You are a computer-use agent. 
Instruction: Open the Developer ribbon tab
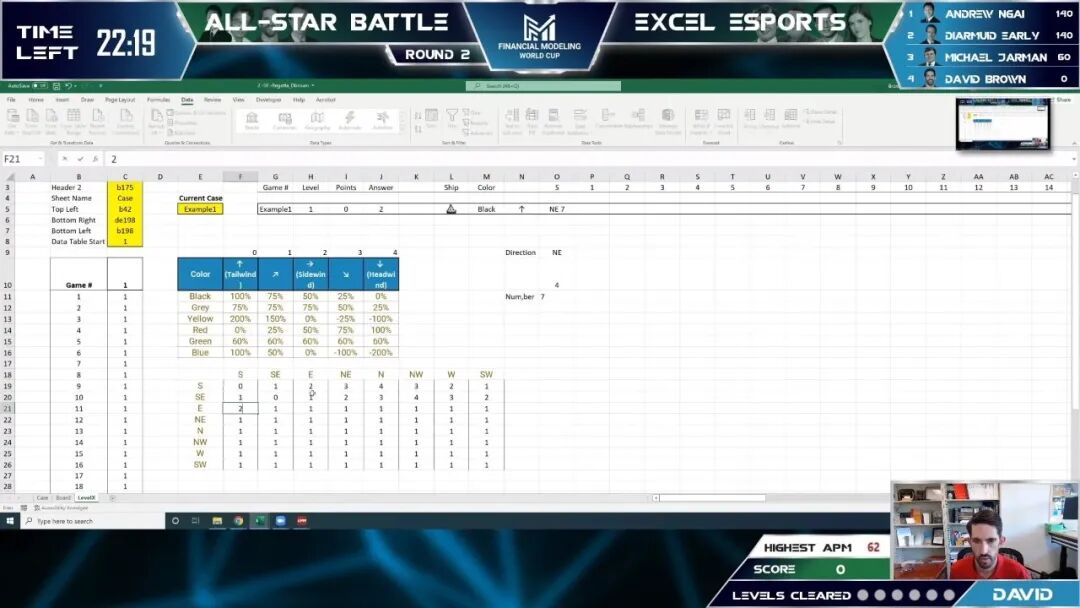coord(269,100)
